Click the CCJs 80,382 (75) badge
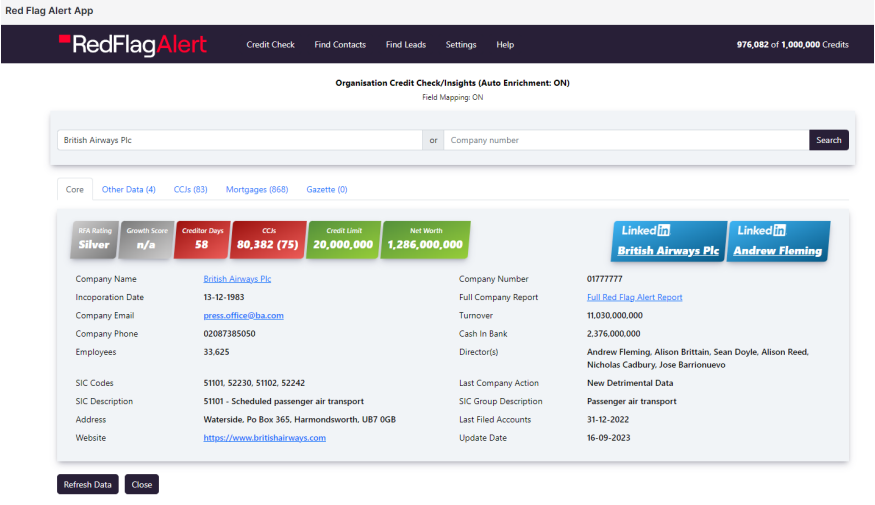This screenshot has width=875, height=505. [268, 239]
